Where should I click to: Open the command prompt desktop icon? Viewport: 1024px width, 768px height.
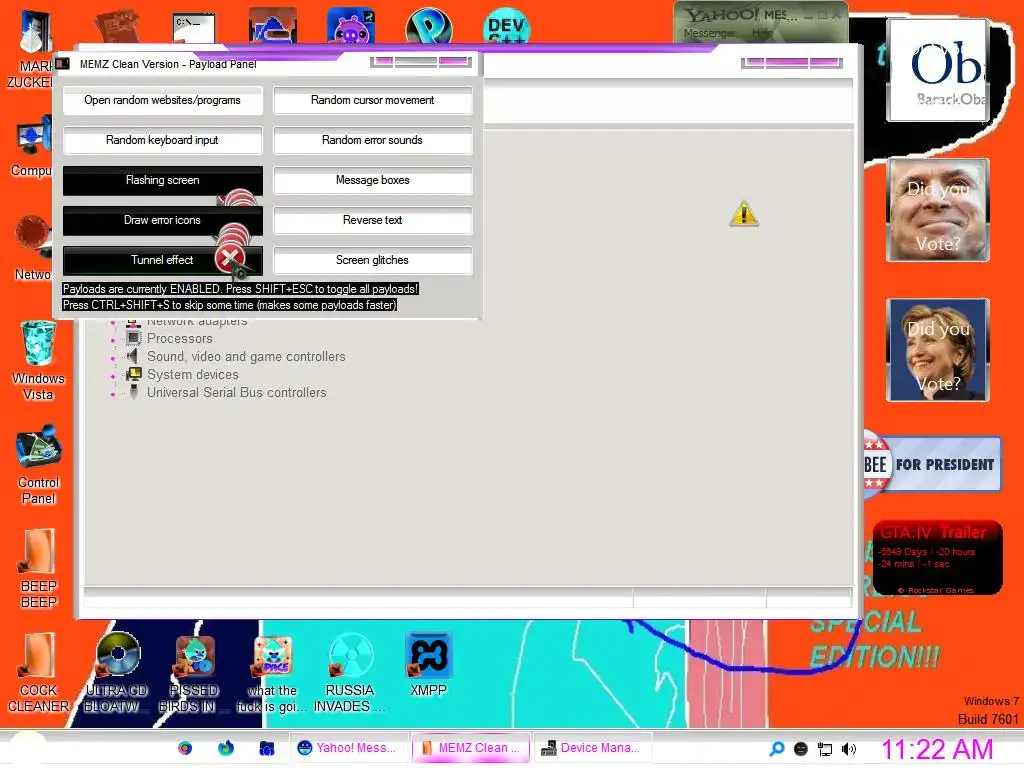pyautogui.click(x=194, y=27)
